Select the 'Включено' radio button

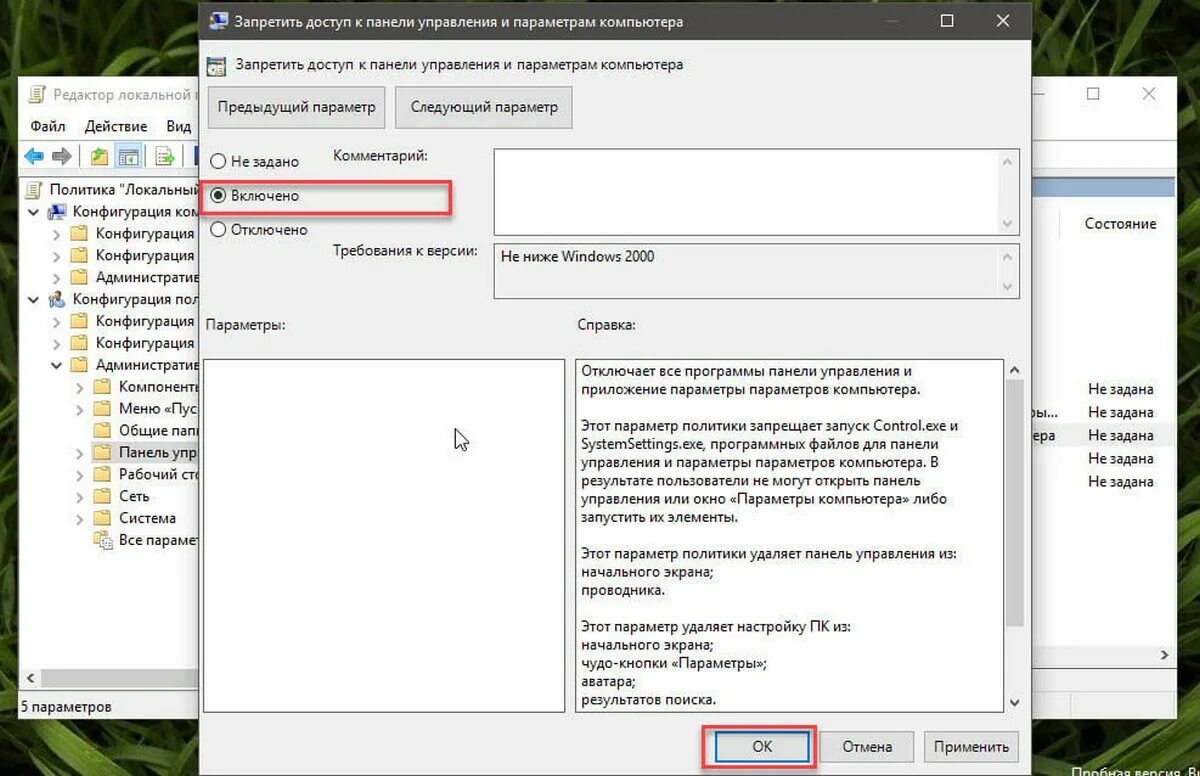(219, 196)
